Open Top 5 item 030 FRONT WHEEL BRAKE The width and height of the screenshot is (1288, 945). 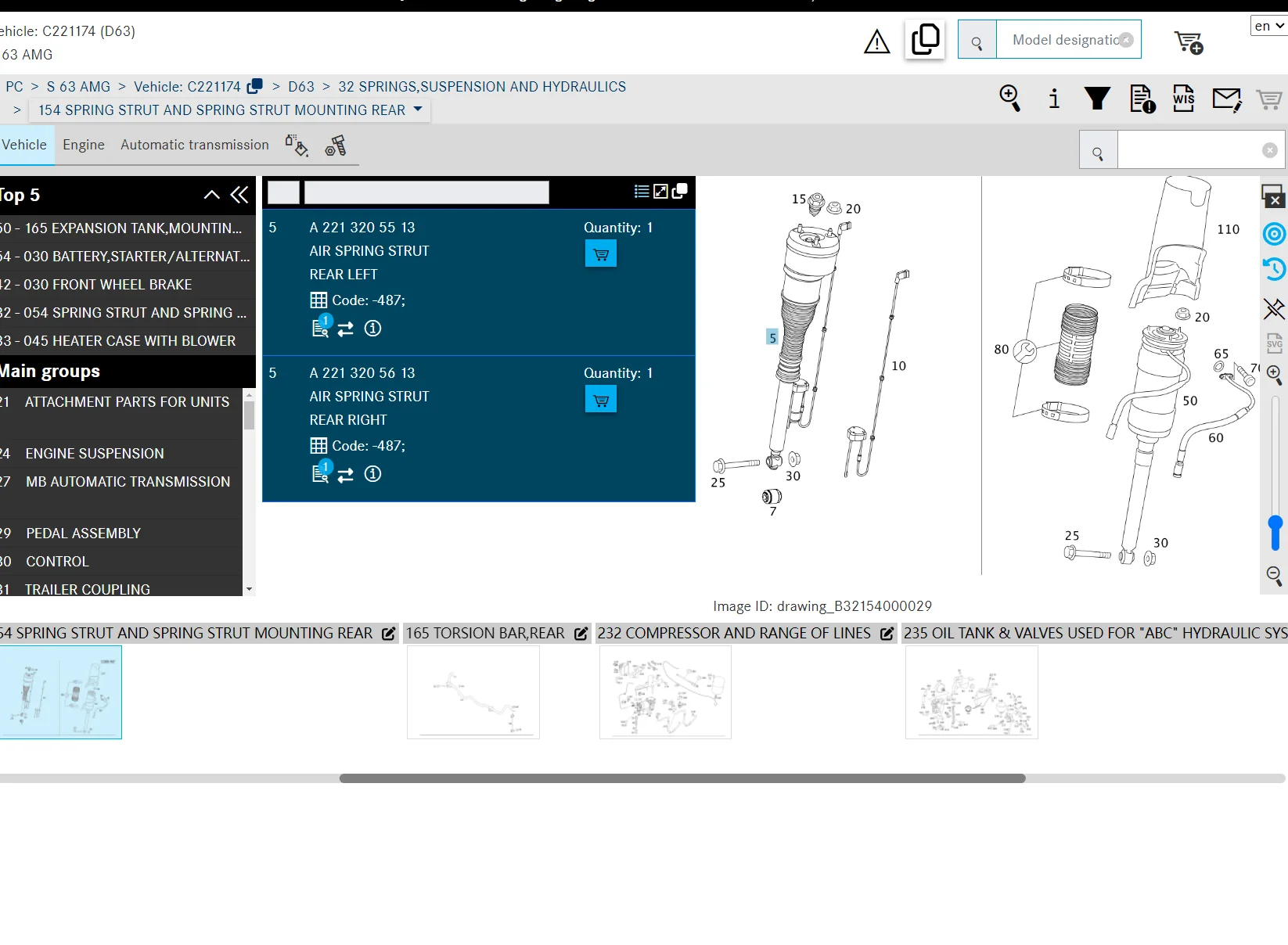tap(125, 285)
